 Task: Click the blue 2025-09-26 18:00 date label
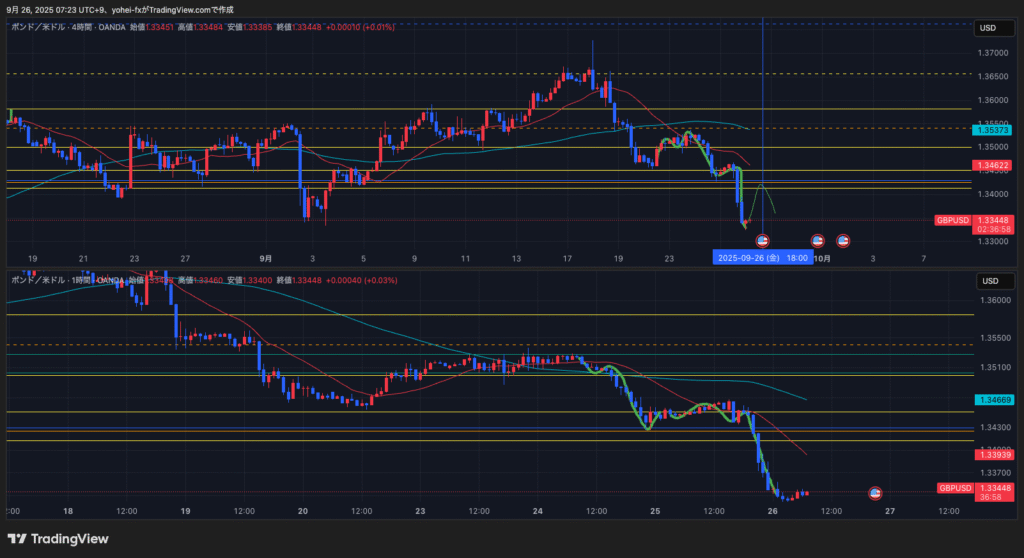pos(763,257)
